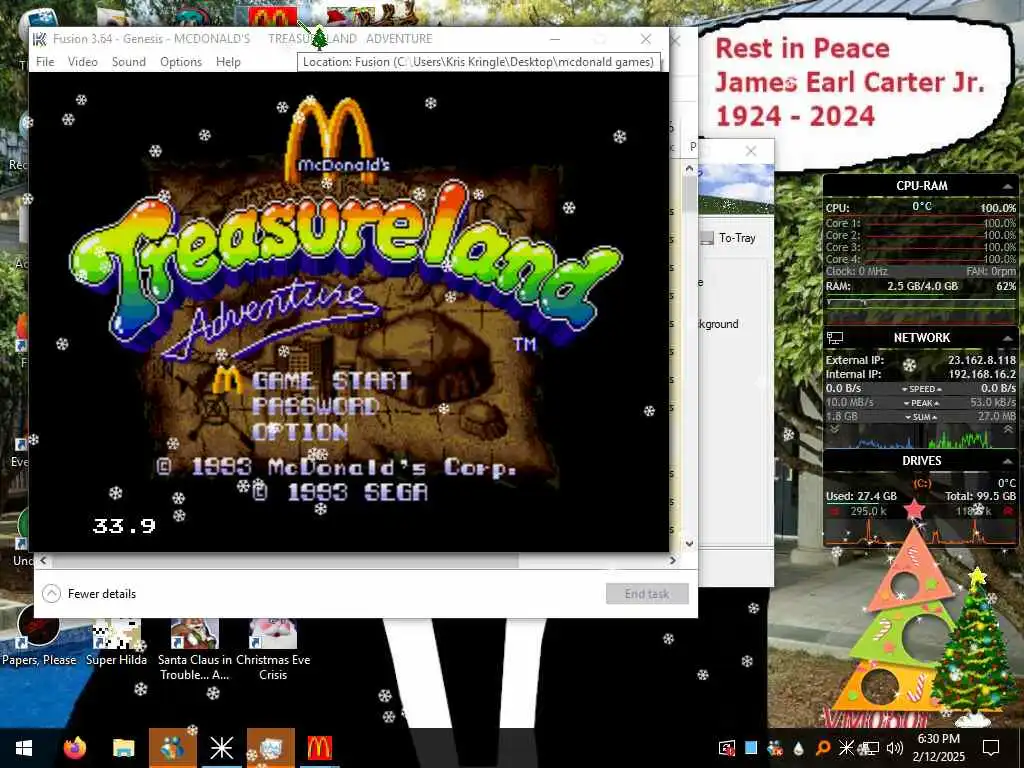Click the upload double-chevron in Network gadget
Viewport: 1024px width, 768px height.
tap(1008, 429)
